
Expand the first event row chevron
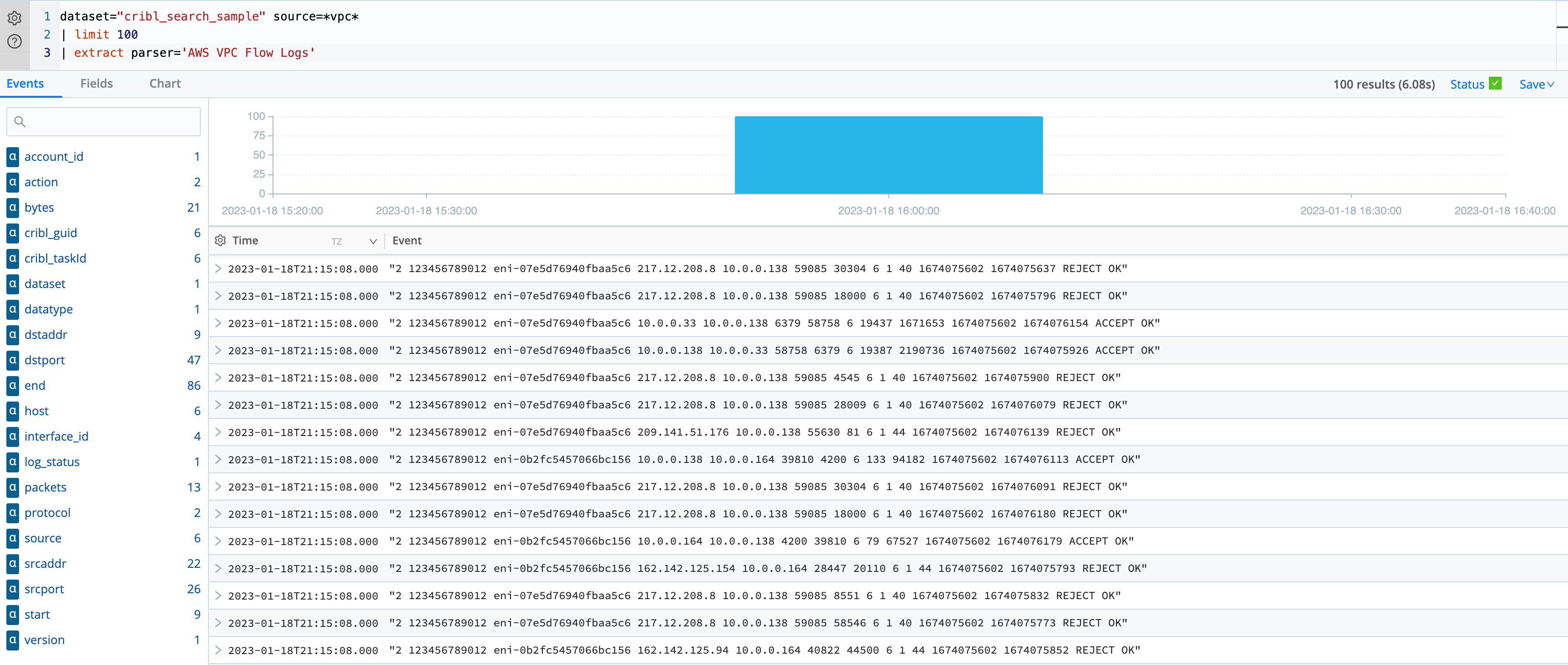tap(218, 268)
